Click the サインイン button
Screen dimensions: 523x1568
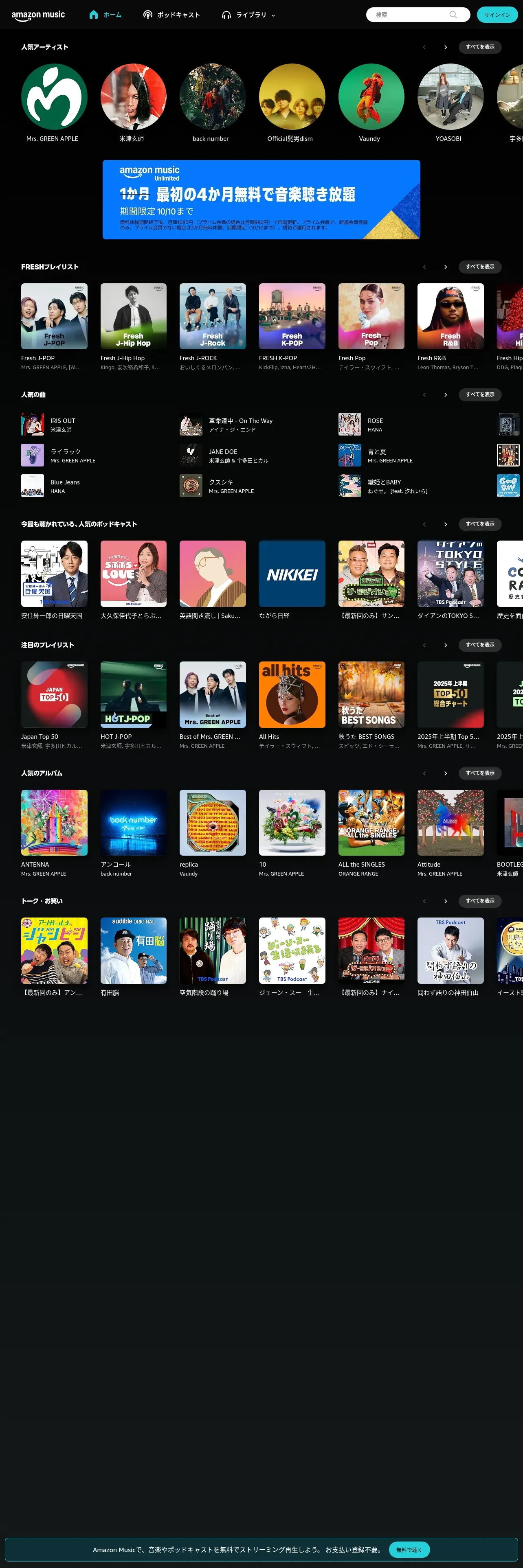(497, 15)
